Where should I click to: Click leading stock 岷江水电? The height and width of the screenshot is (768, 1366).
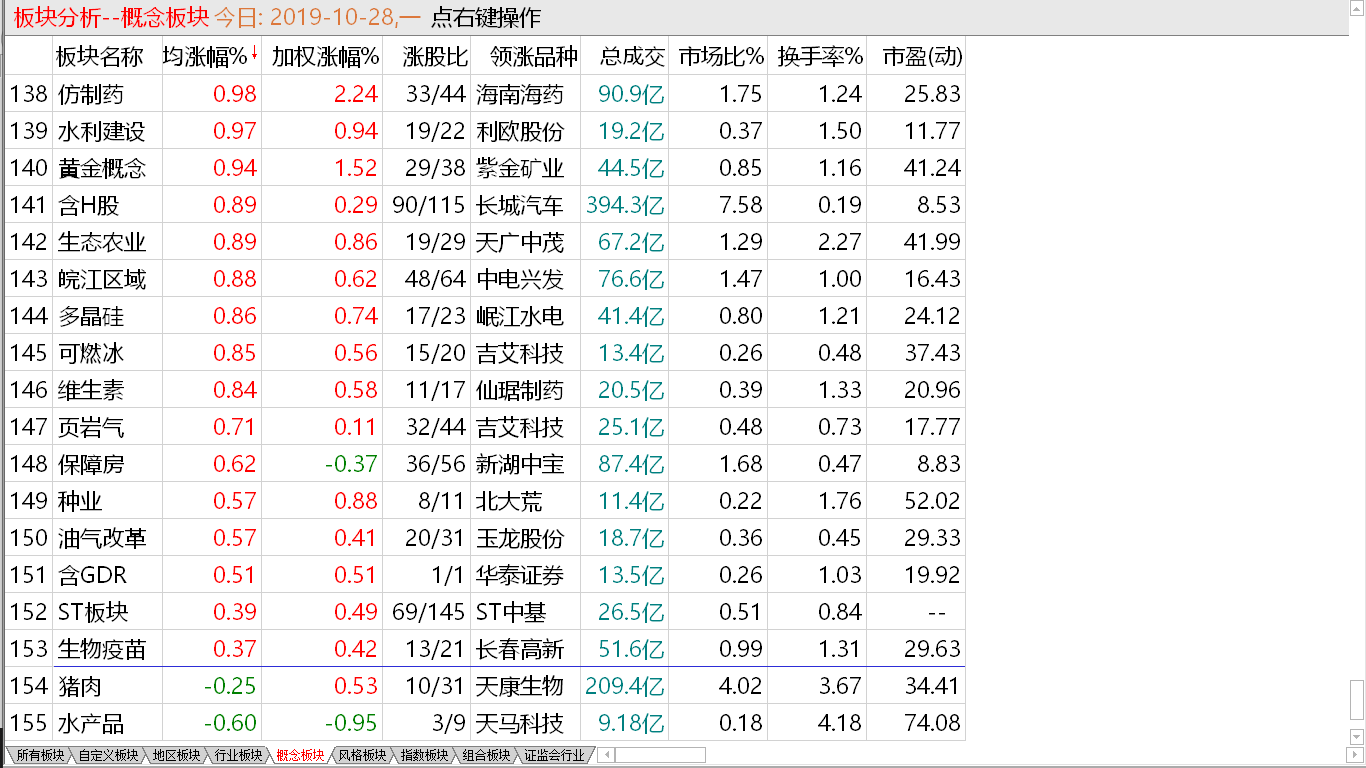tap(520, 316)
